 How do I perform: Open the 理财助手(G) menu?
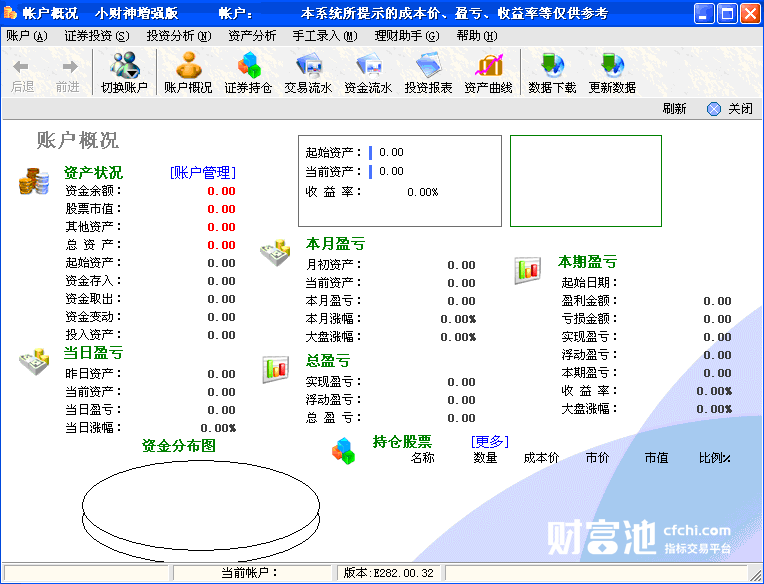click(x=407, y=36)
